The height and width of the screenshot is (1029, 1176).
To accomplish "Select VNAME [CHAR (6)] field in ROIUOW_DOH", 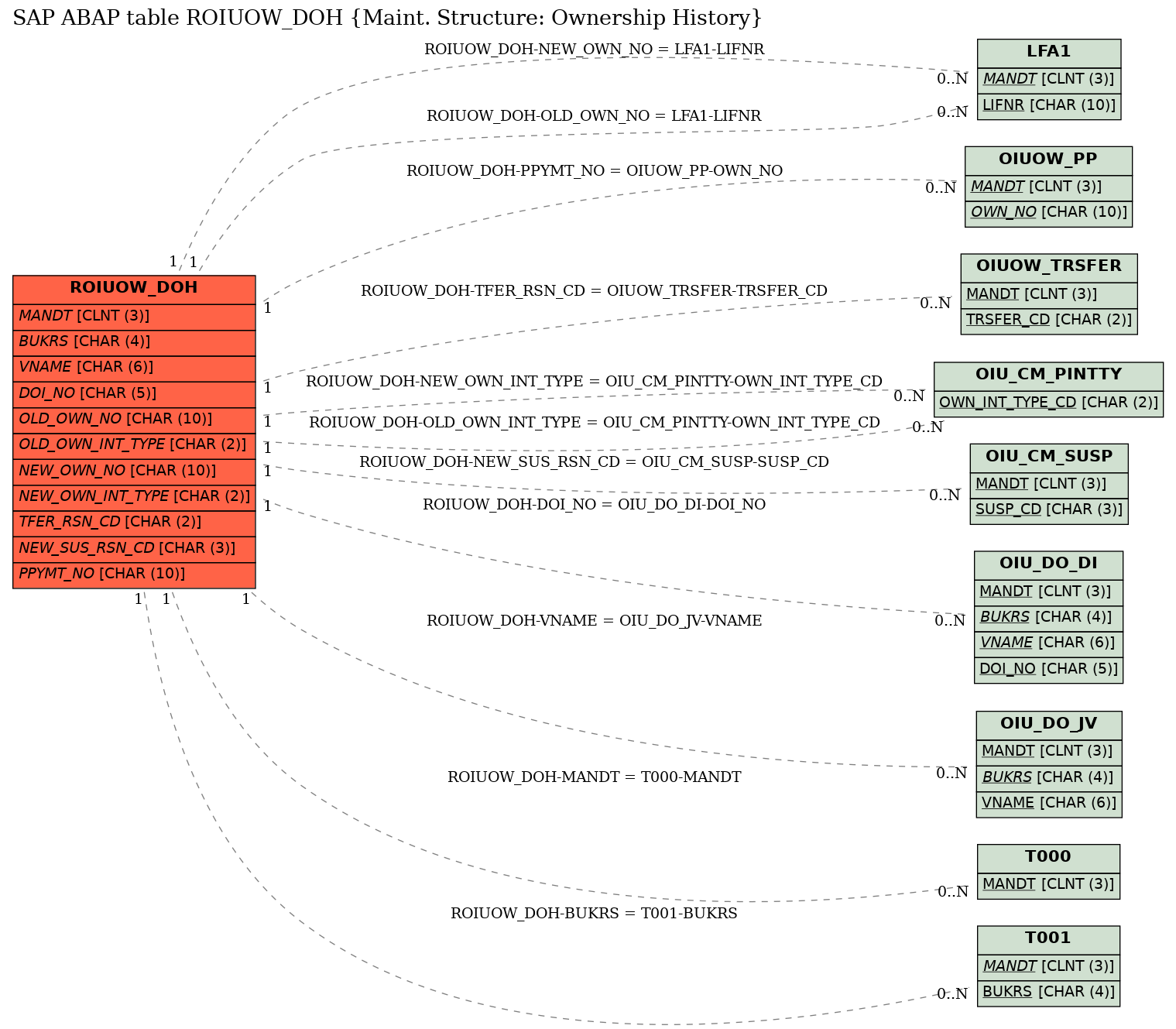I will pyautogui.click(x=134, y=369).
